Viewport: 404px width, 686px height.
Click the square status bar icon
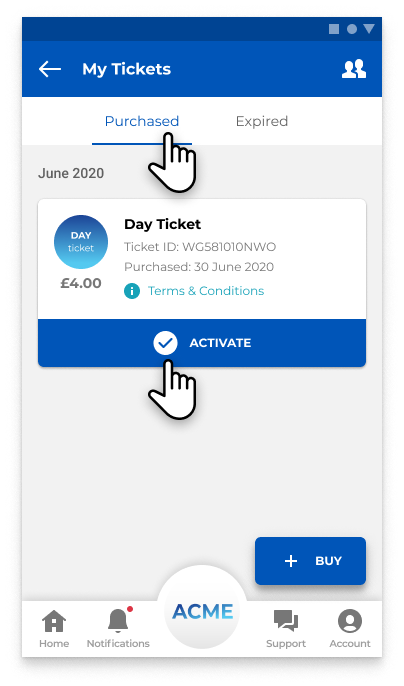click(x=334, y=29)
